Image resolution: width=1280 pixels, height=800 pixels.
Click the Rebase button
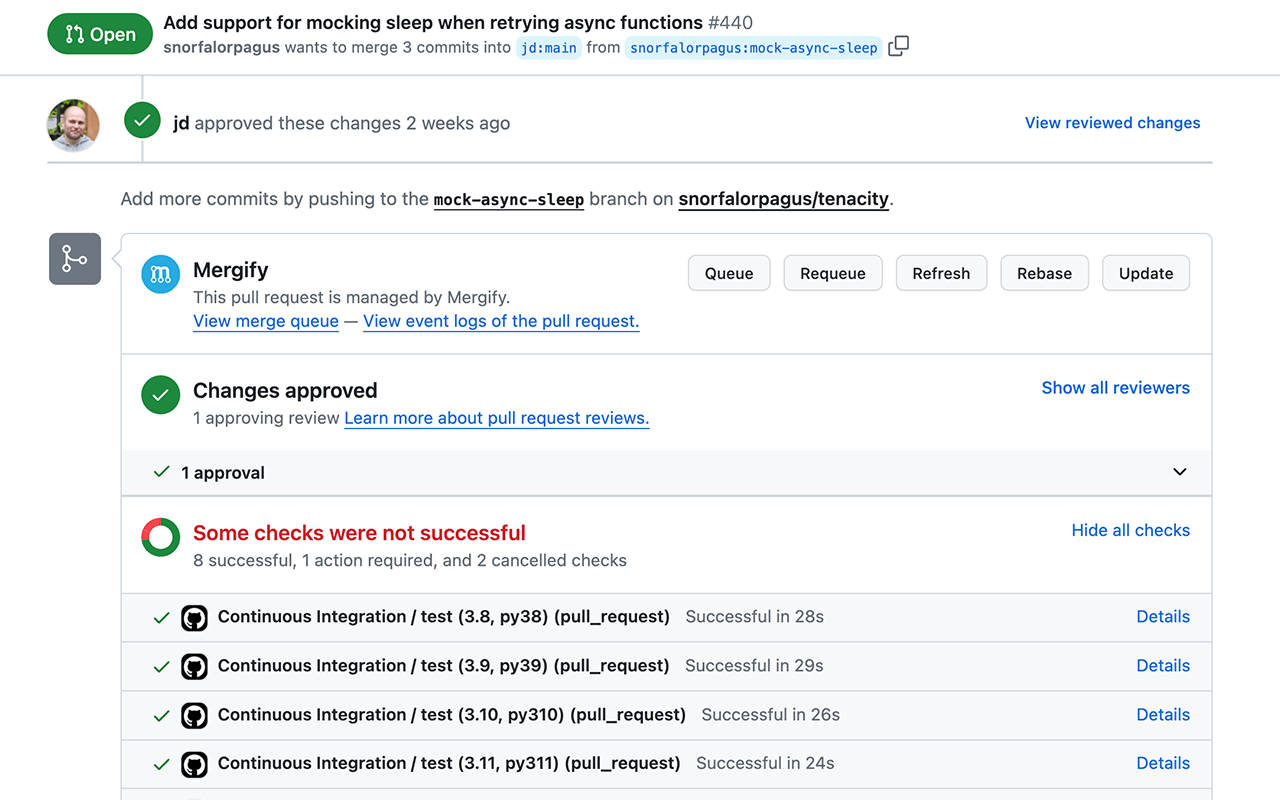(1044, 273)
